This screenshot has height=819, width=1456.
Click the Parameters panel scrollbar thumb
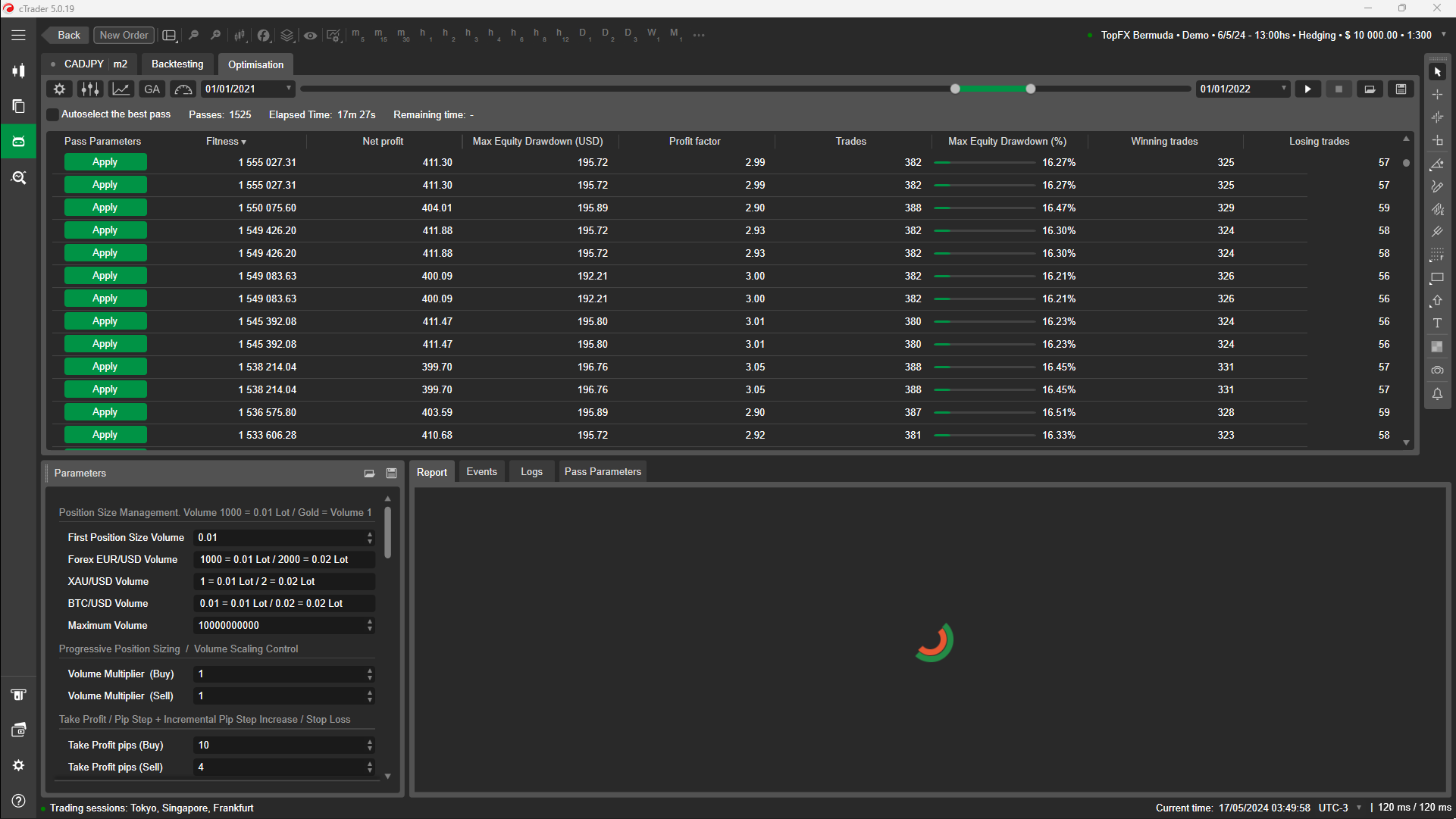[388, 531]
